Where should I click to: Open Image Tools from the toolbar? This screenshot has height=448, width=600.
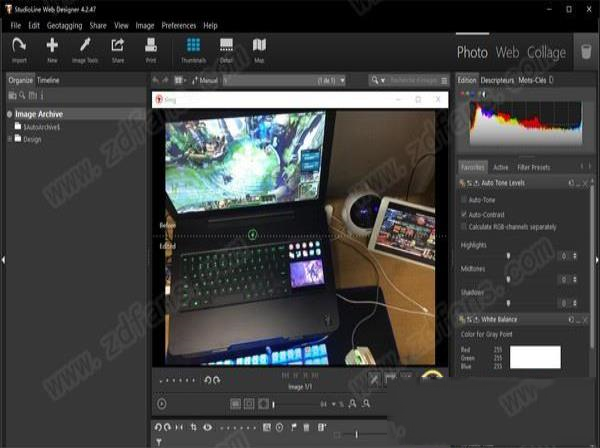point(85,46)
